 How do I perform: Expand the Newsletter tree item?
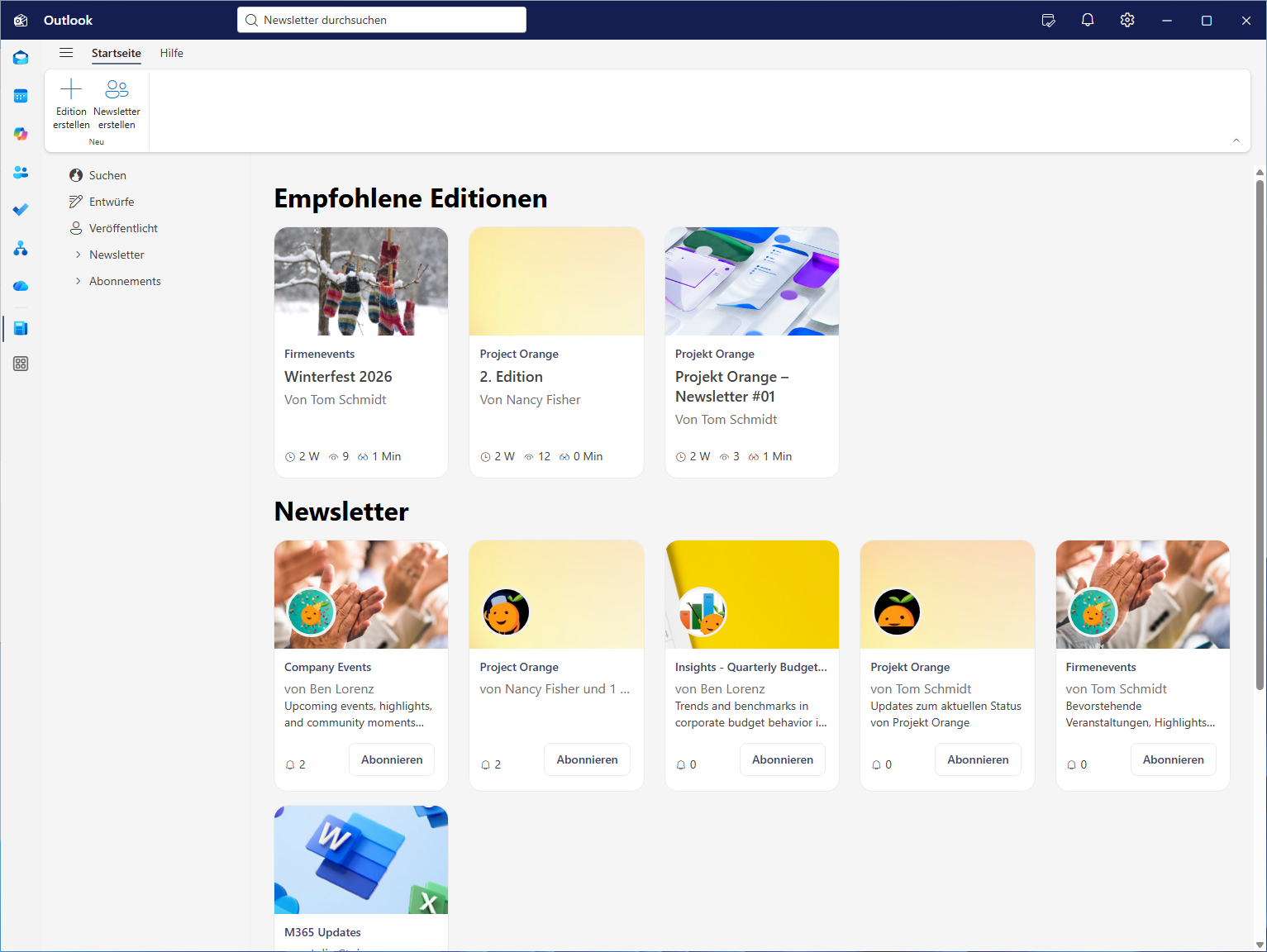pyautogui.click(x=79, y=255)
